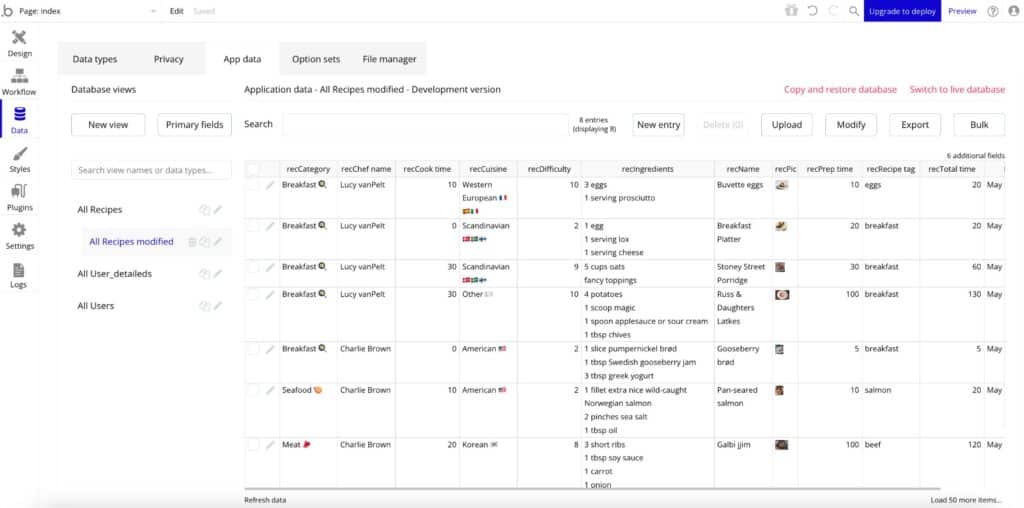This screenshot has width=1024, height=508.
Task: Open the Edit menu in top bar
Action: 176,11
